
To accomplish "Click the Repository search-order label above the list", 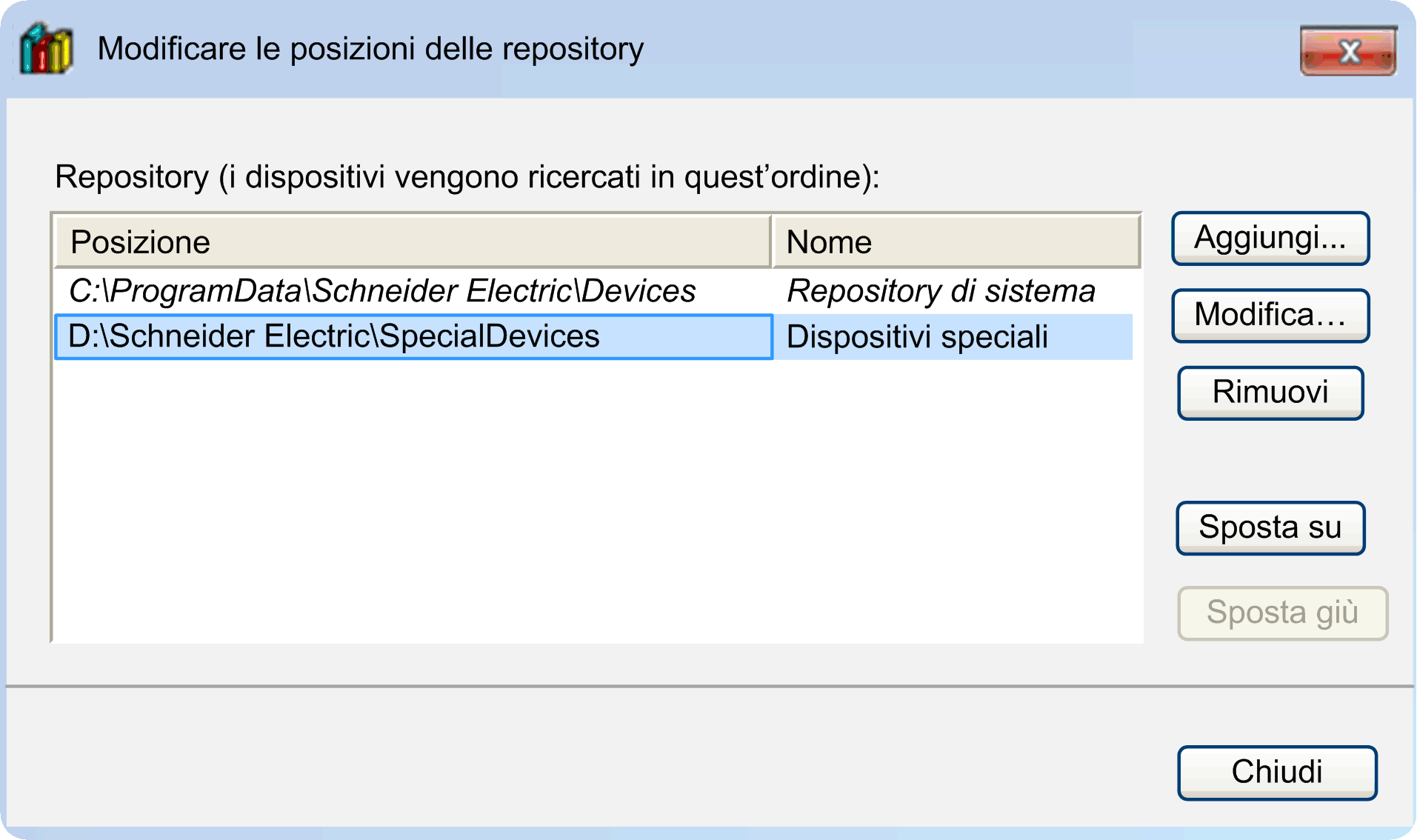I will pyautogui.click(x=467, y=178).
